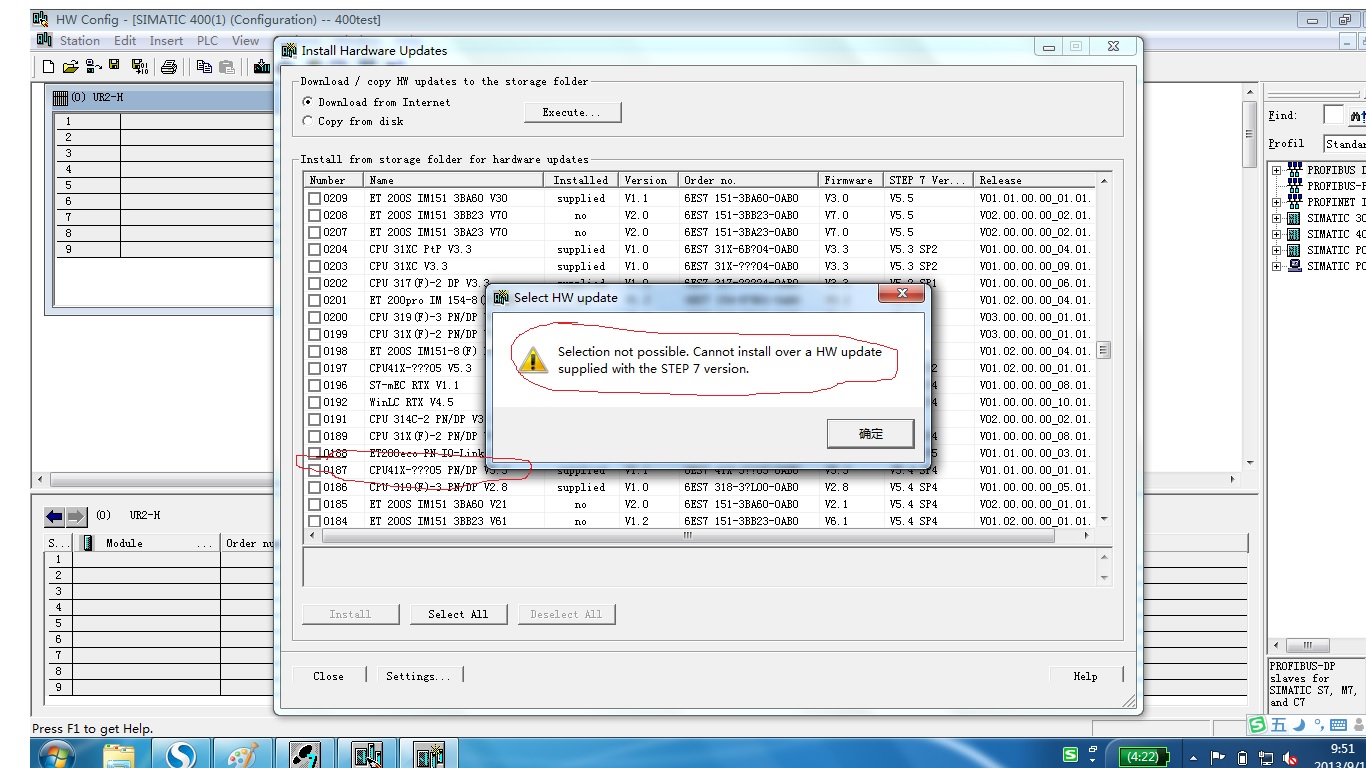This screenshot has height=768, width=1366.
Task: Open the Insert menu
Action: 166,41
